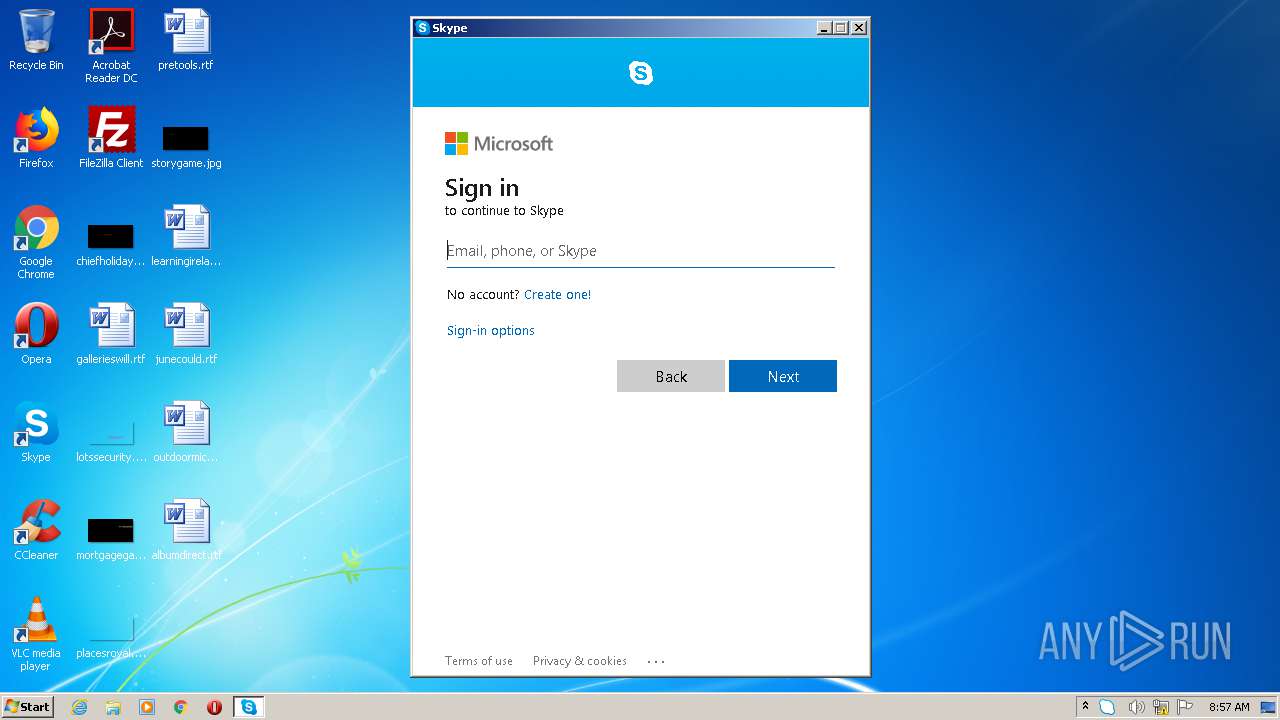This screenshot has height=720, width=1280.
Task: Open Windows Media Player taskbar icon
Action: [x=147, y=707]
